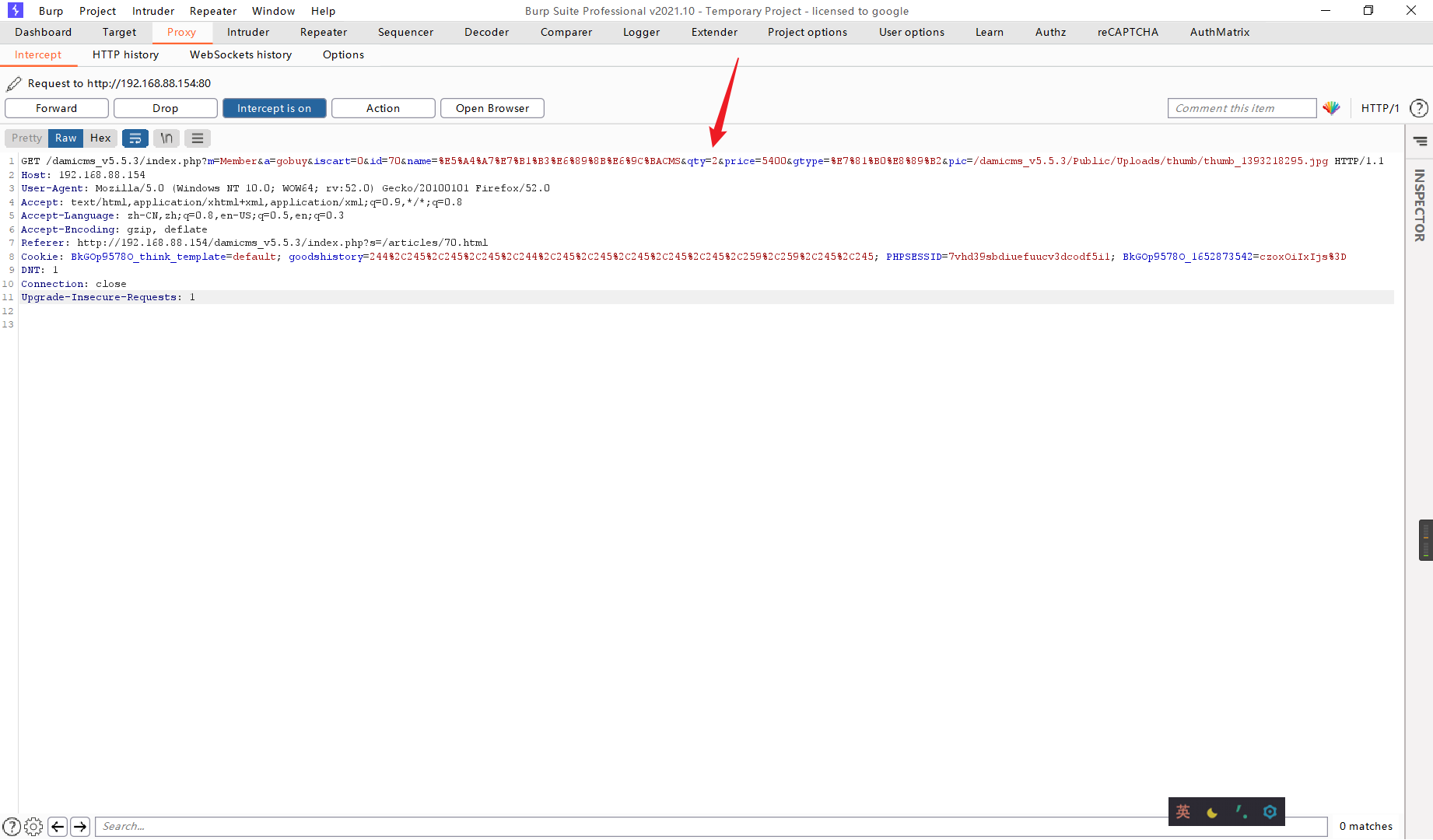Open the User options tab
This screenshot has width=1433, height=840.
[x=912, y=32]
